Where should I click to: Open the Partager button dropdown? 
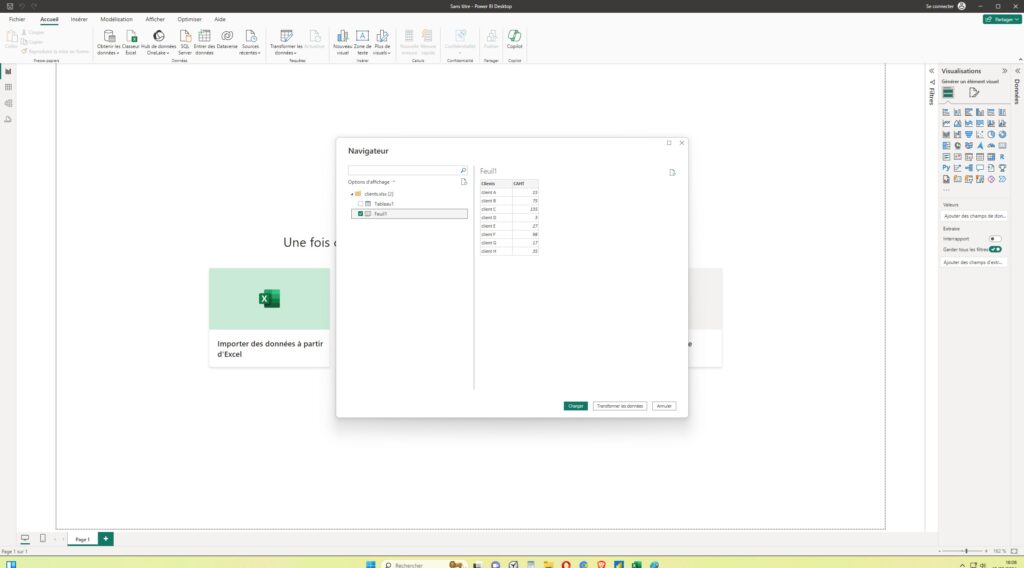coord(1002,20)
